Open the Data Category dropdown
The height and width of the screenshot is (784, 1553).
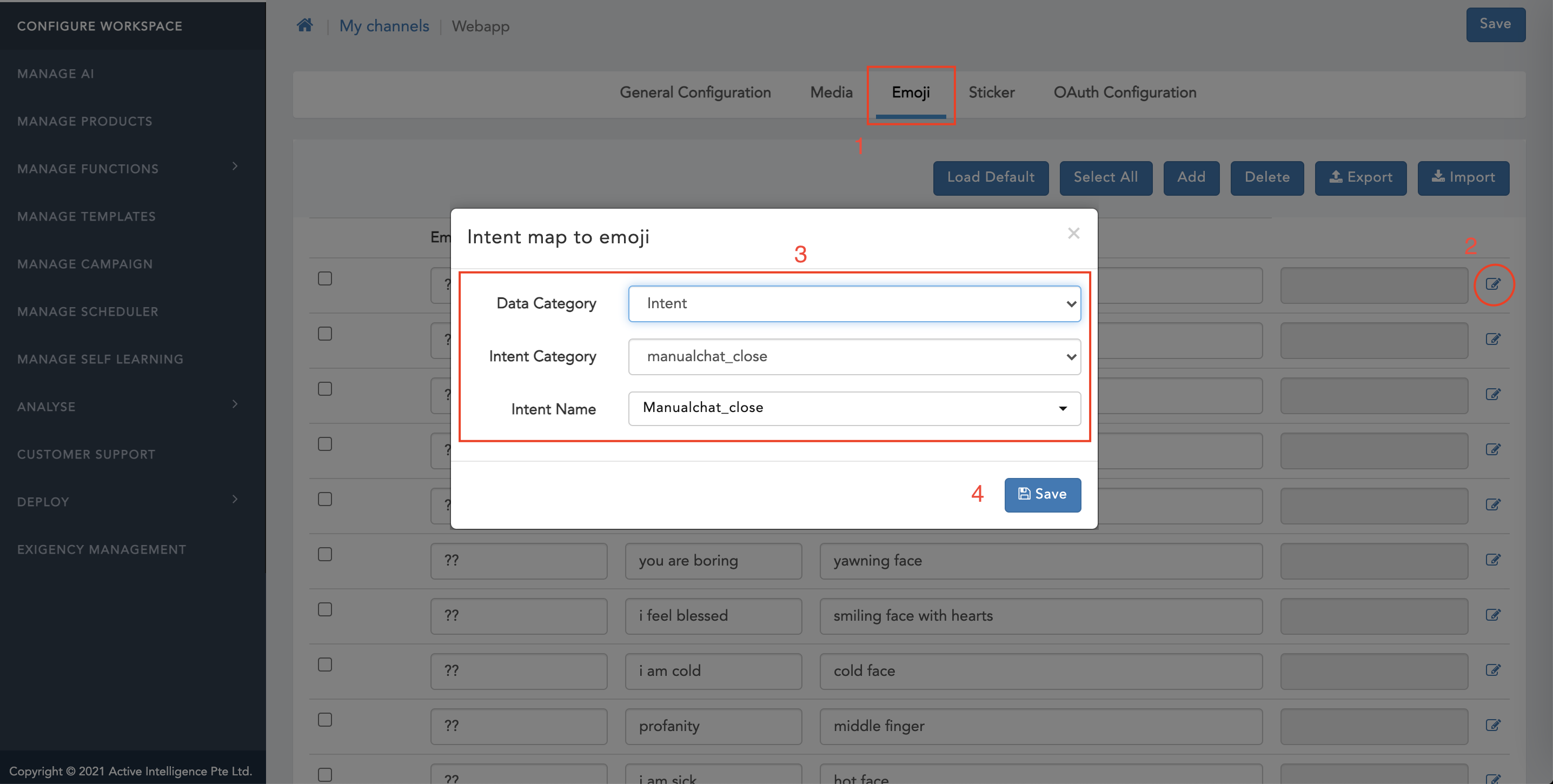pyautogui.click(x=854, y=304)
